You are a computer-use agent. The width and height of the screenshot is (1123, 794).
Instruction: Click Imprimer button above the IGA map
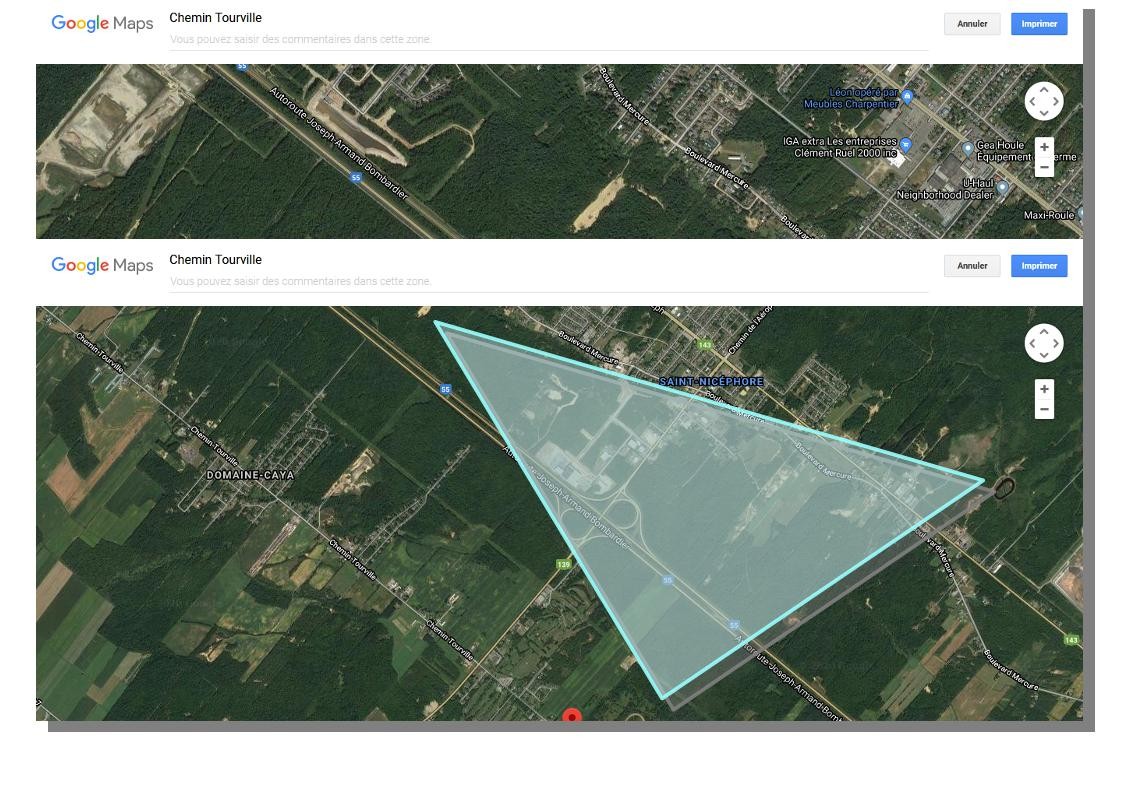click(1039, 24)
